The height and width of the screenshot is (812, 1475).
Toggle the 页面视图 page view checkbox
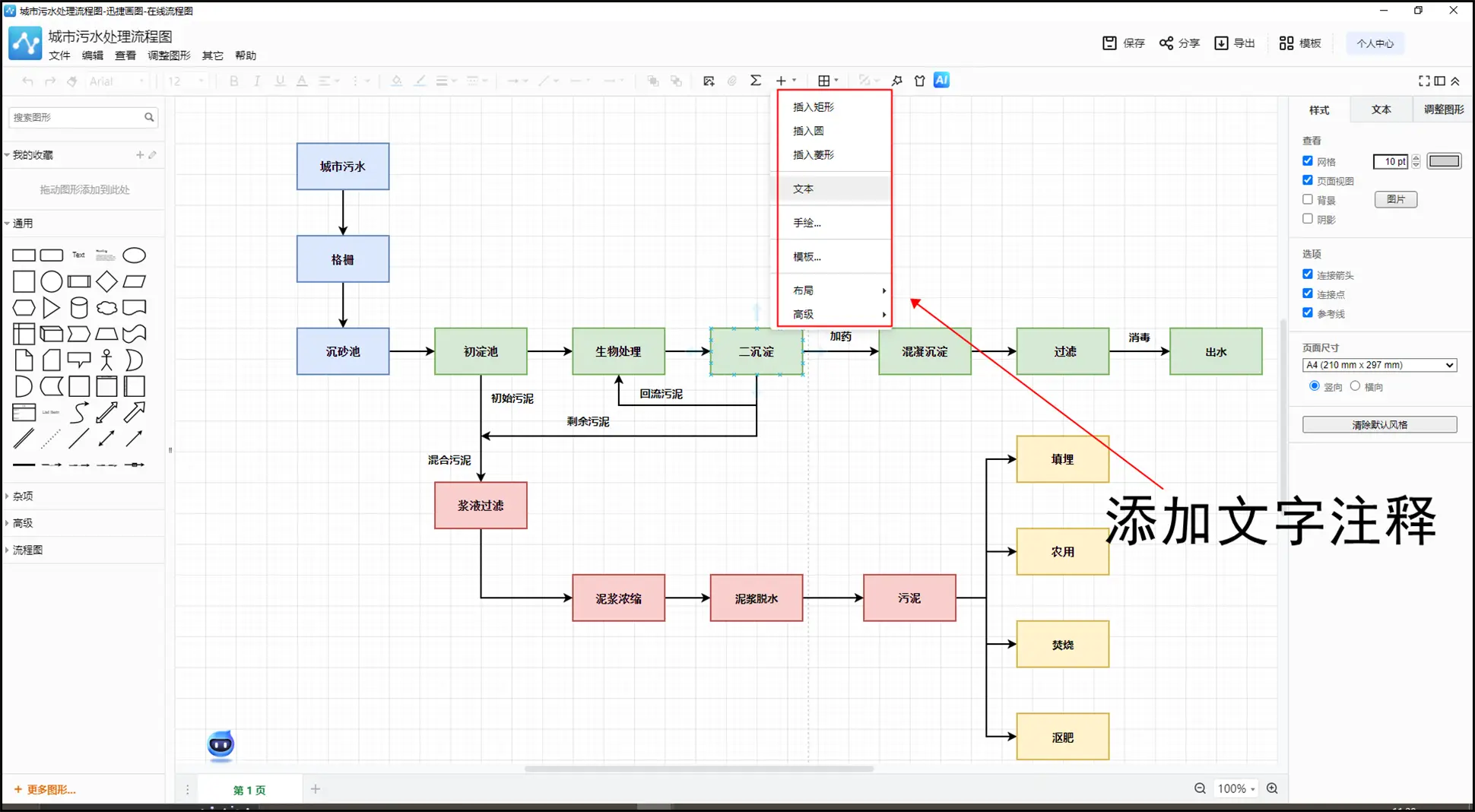click(1308, 180)
